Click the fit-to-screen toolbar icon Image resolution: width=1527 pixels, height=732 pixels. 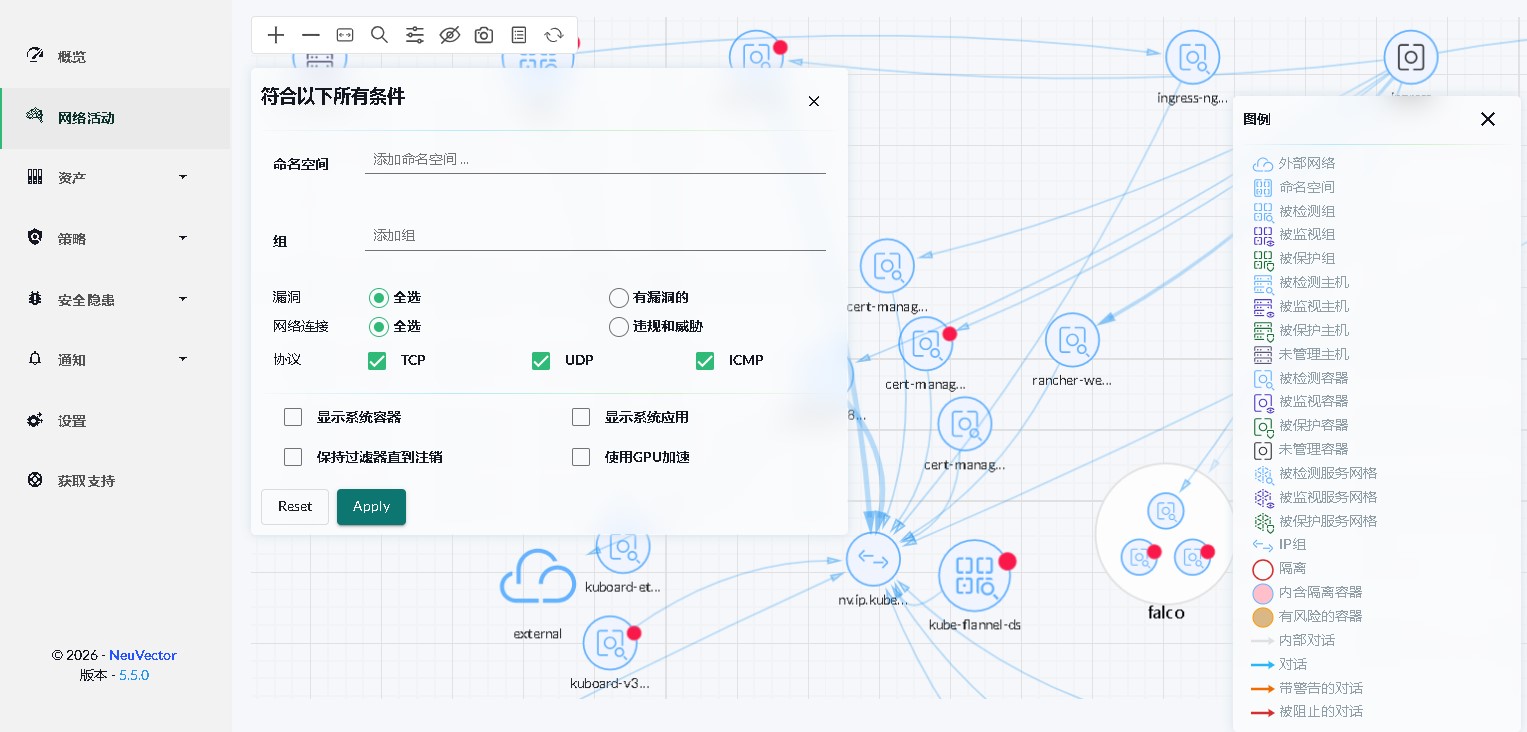point(345,35)
